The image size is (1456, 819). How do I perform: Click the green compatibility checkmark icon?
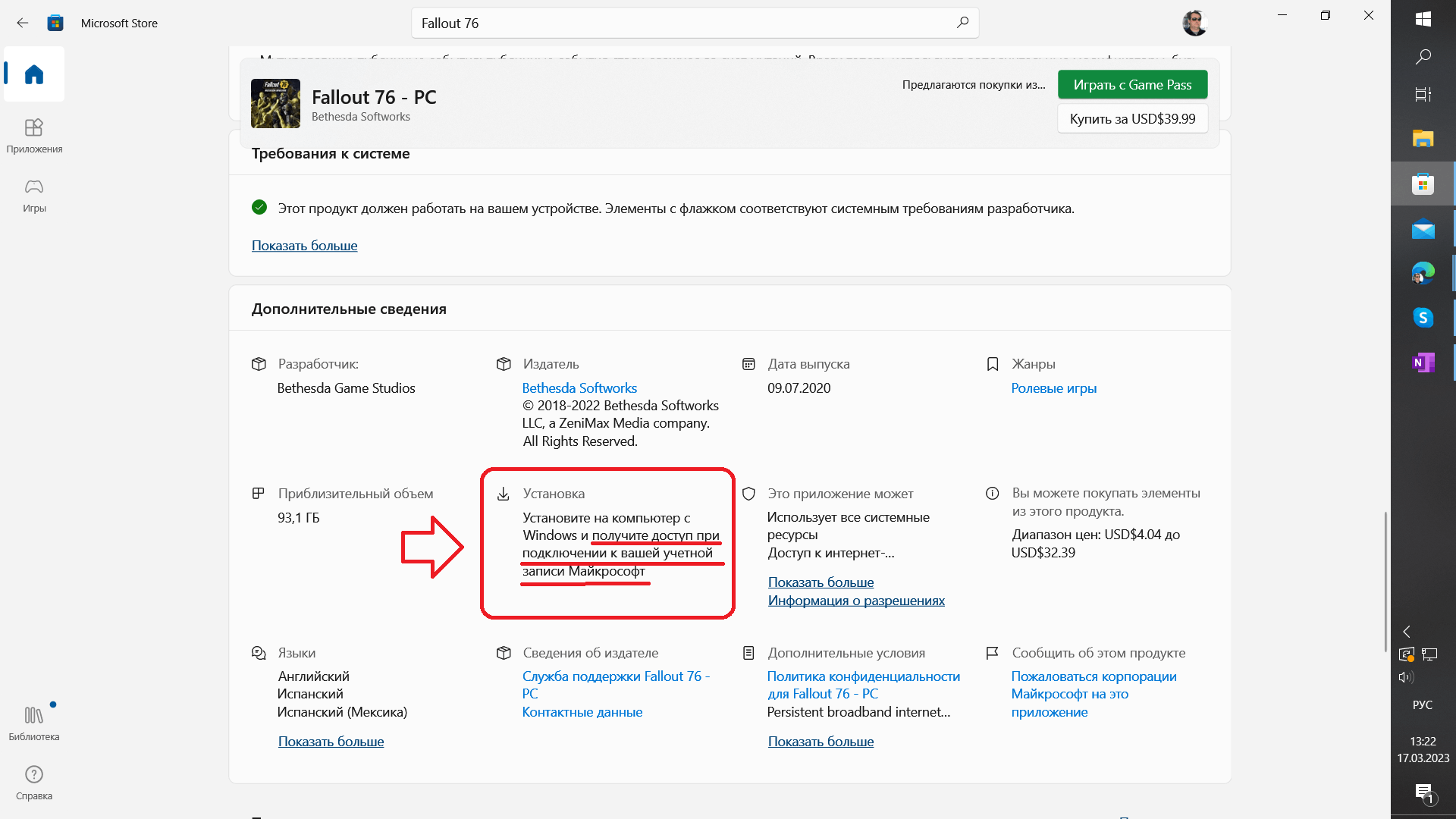tap(259, 207)
